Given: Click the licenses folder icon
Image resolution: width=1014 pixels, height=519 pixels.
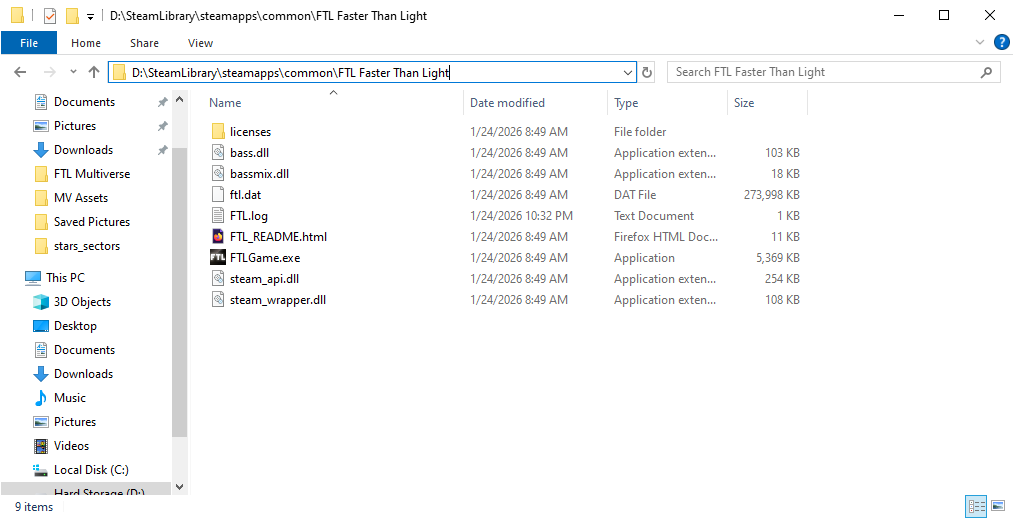Looking at the screenshot, I should click(x=219, y=132).
